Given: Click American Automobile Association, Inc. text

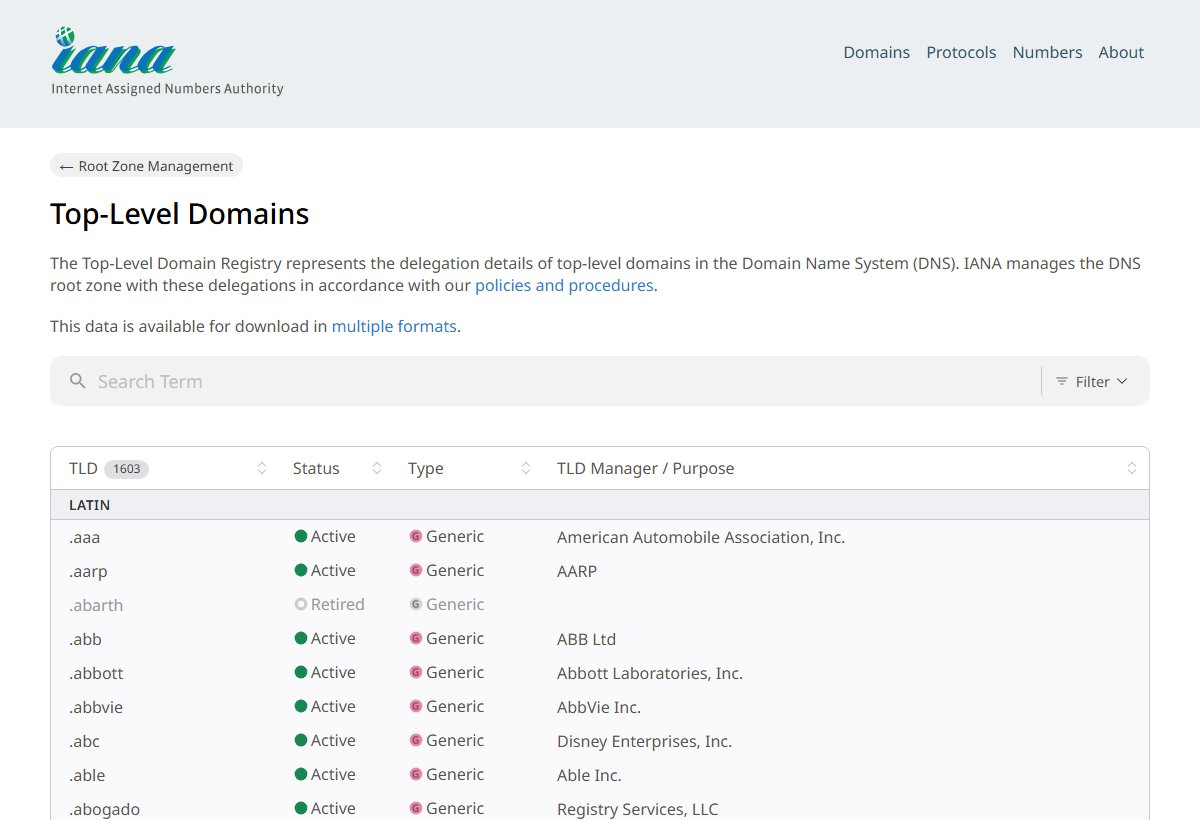Looking at the screenshot, I should [701, 537].
